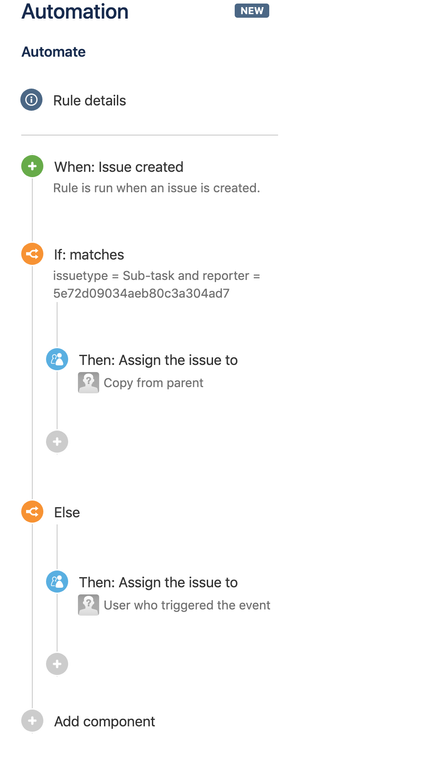426x768 pixels.
Task: Click the Add component label
Action: click(105, 721)
